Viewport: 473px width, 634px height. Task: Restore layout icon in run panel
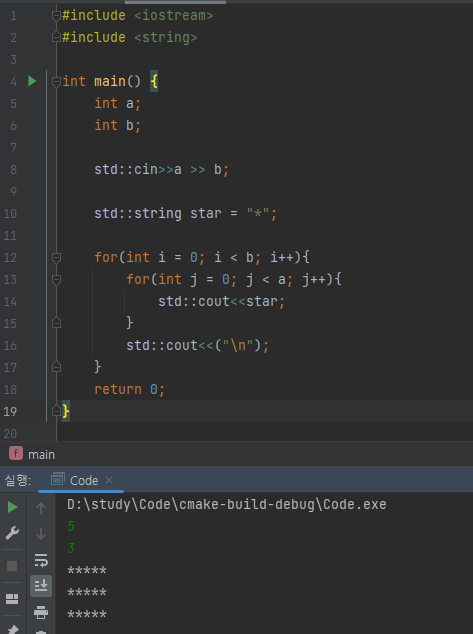(x=12, y=598)
